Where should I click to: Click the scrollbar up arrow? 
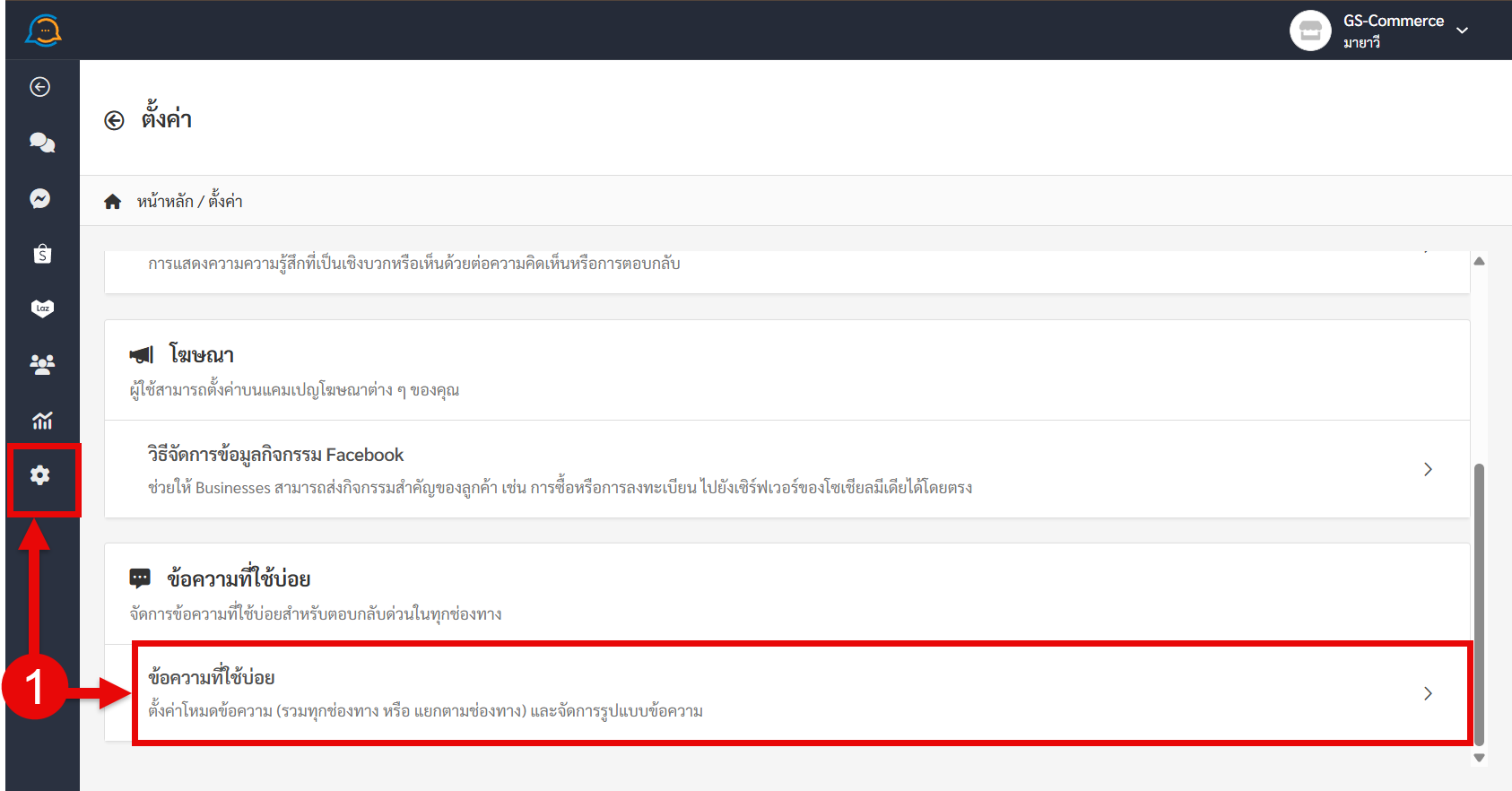click(x=1480, y=261)
